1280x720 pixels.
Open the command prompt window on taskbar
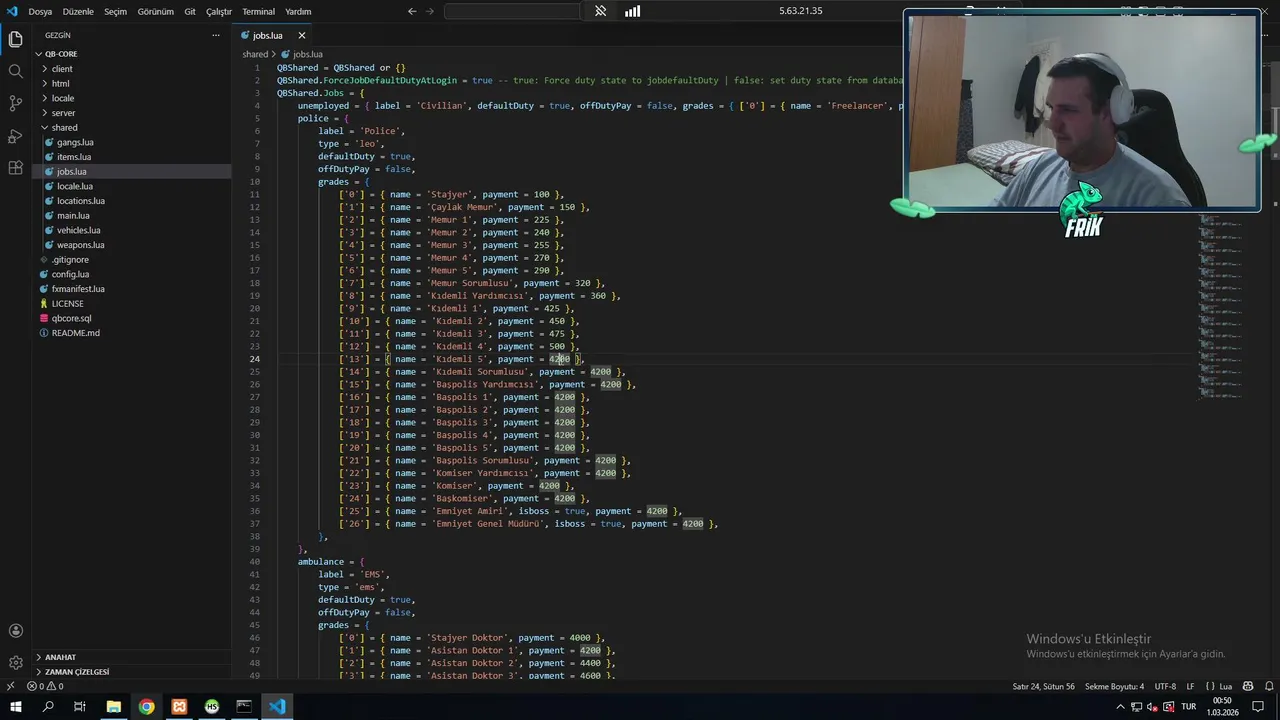[x=244, y=706]
